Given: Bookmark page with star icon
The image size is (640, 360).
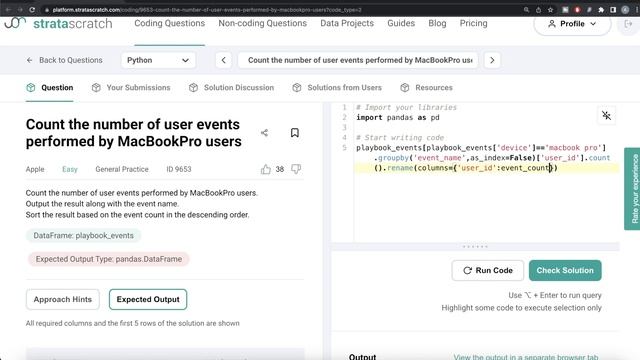Looking at the screenshot, I should [550, 9].
